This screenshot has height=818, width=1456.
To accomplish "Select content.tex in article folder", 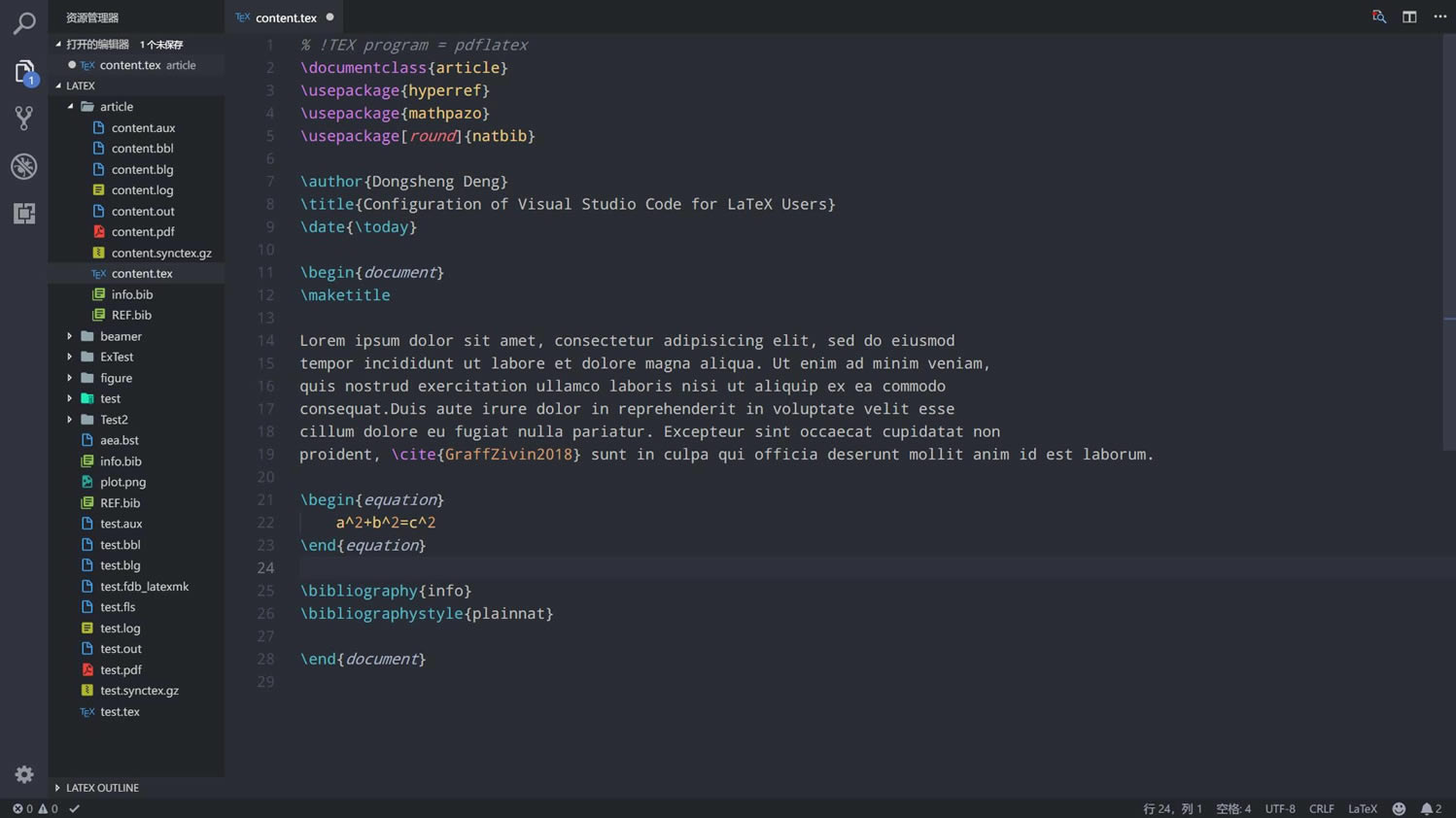I will tap(136, 274).
